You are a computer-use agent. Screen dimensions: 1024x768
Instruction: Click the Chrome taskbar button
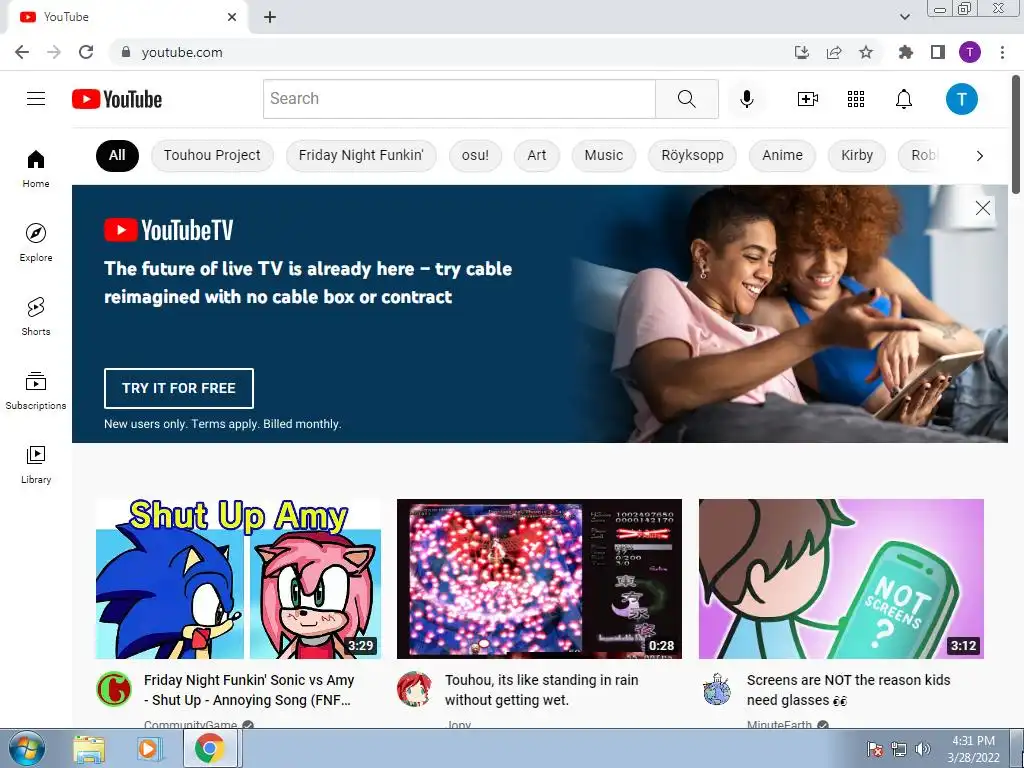tap(210, 749)
